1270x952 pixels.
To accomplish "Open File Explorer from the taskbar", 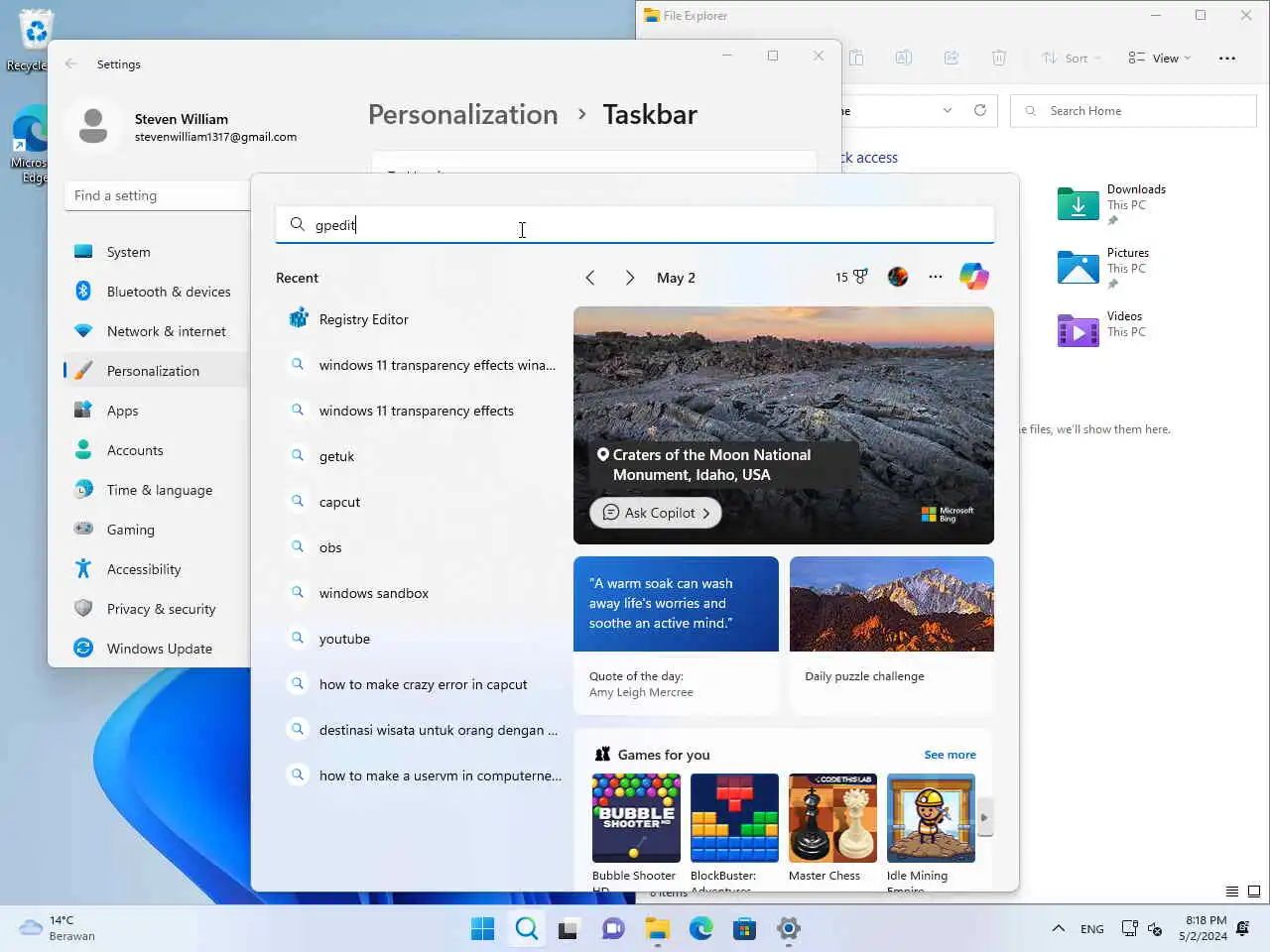I will point(658,929).
